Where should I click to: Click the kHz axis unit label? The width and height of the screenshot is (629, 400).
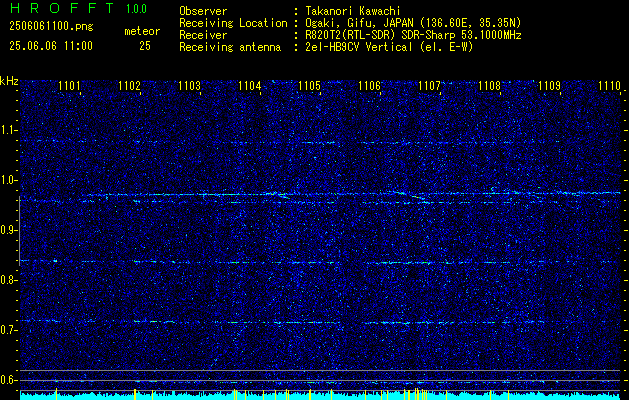(9, 81)
